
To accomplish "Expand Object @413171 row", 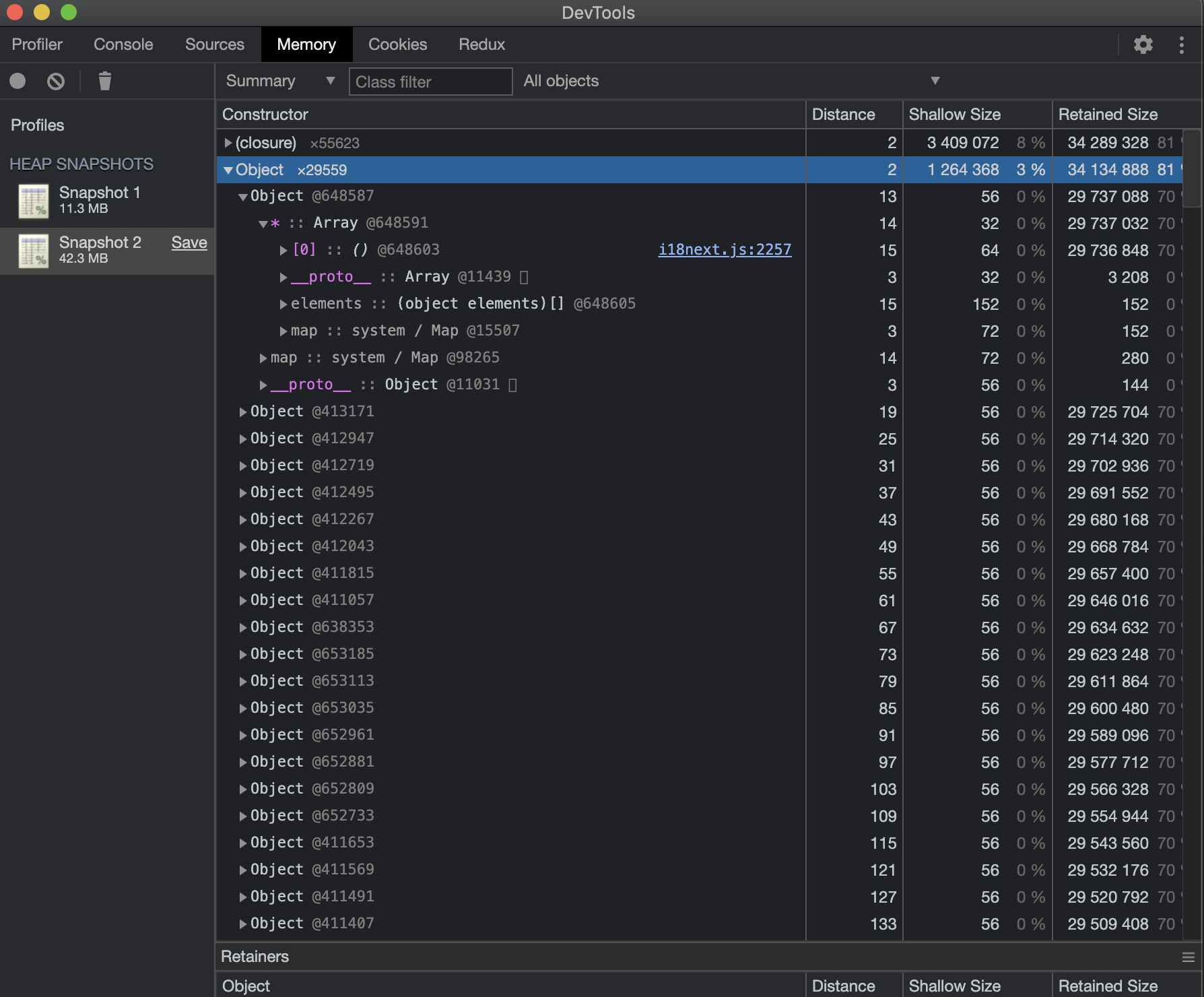I will coord(243,412).
